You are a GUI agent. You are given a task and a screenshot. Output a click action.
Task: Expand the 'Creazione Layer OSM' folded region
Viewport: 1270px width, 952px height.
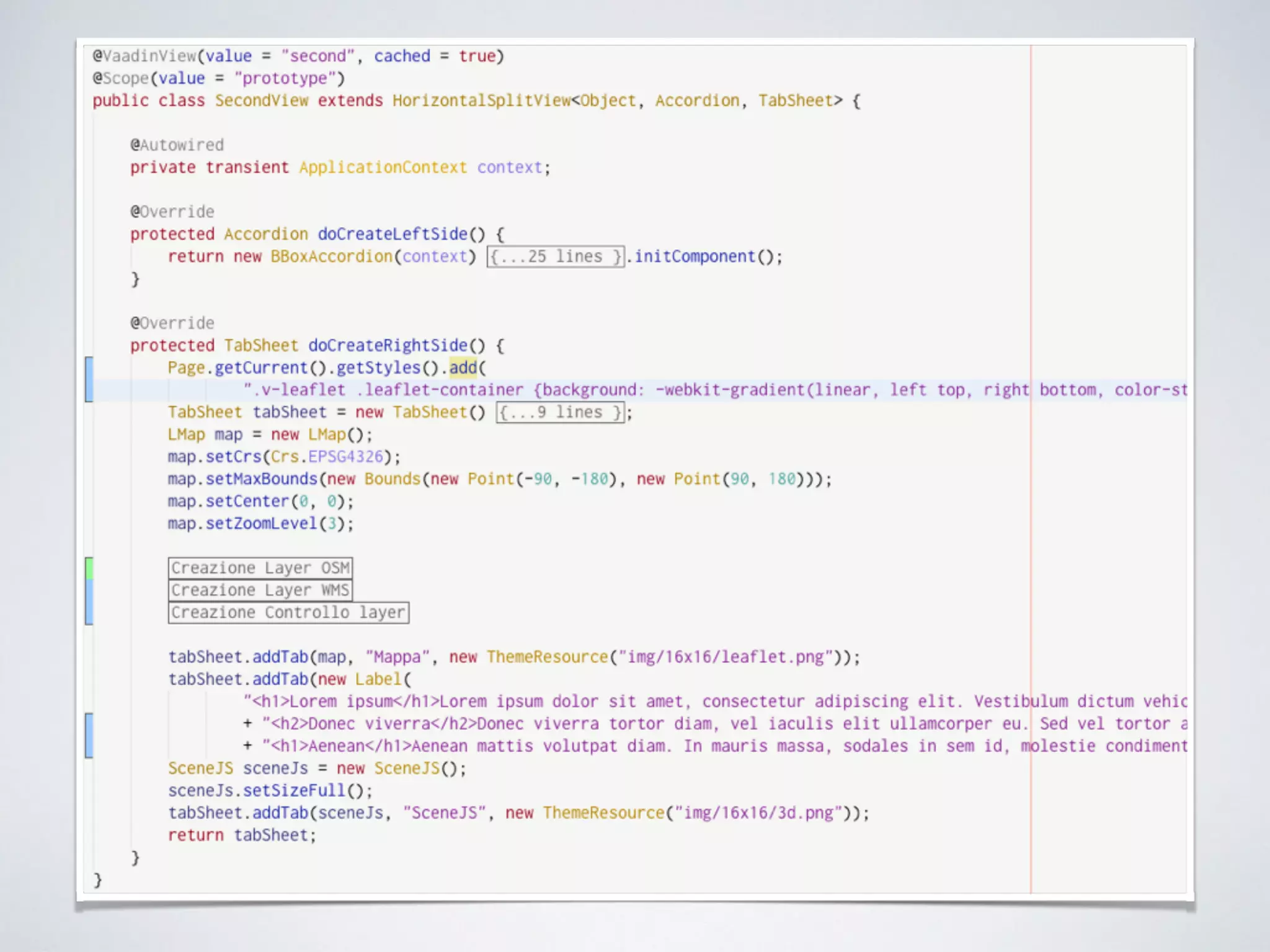tap(260, 568)
